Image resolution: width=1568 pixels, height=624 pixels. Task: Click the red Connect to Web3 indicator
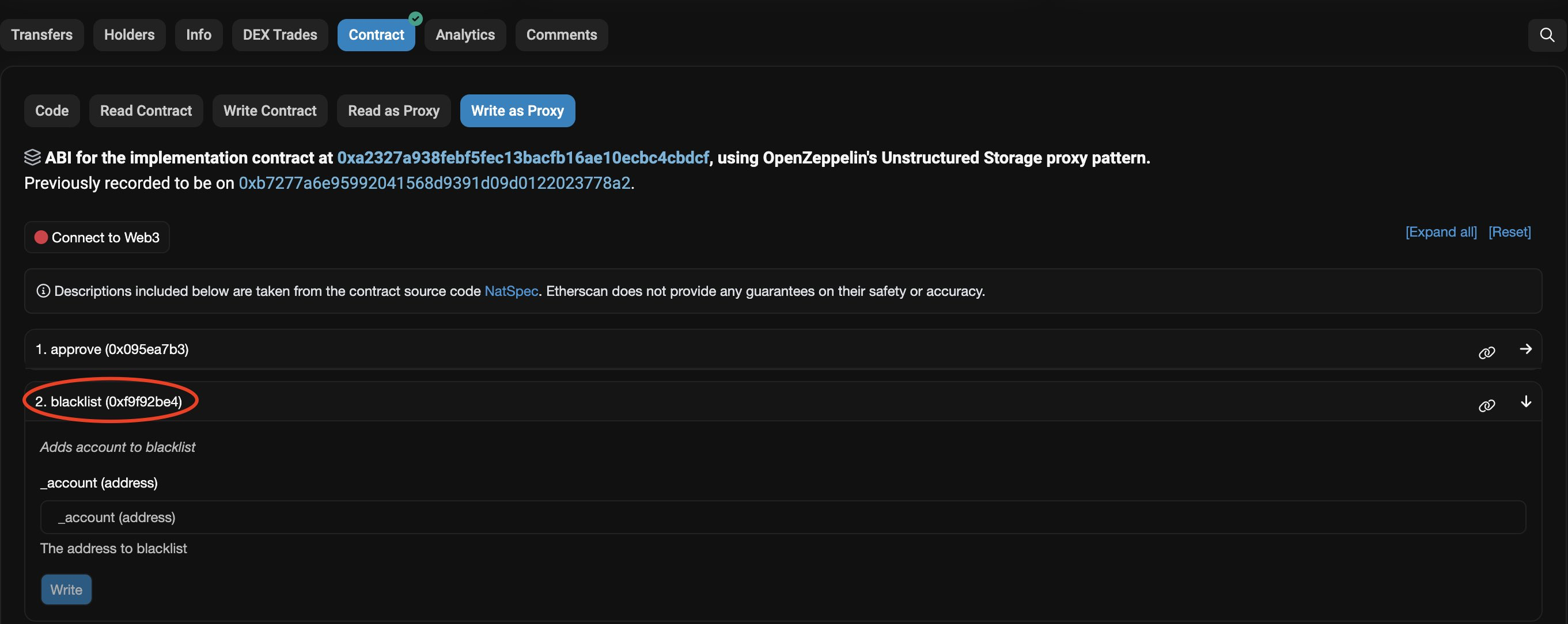(41, 237)
